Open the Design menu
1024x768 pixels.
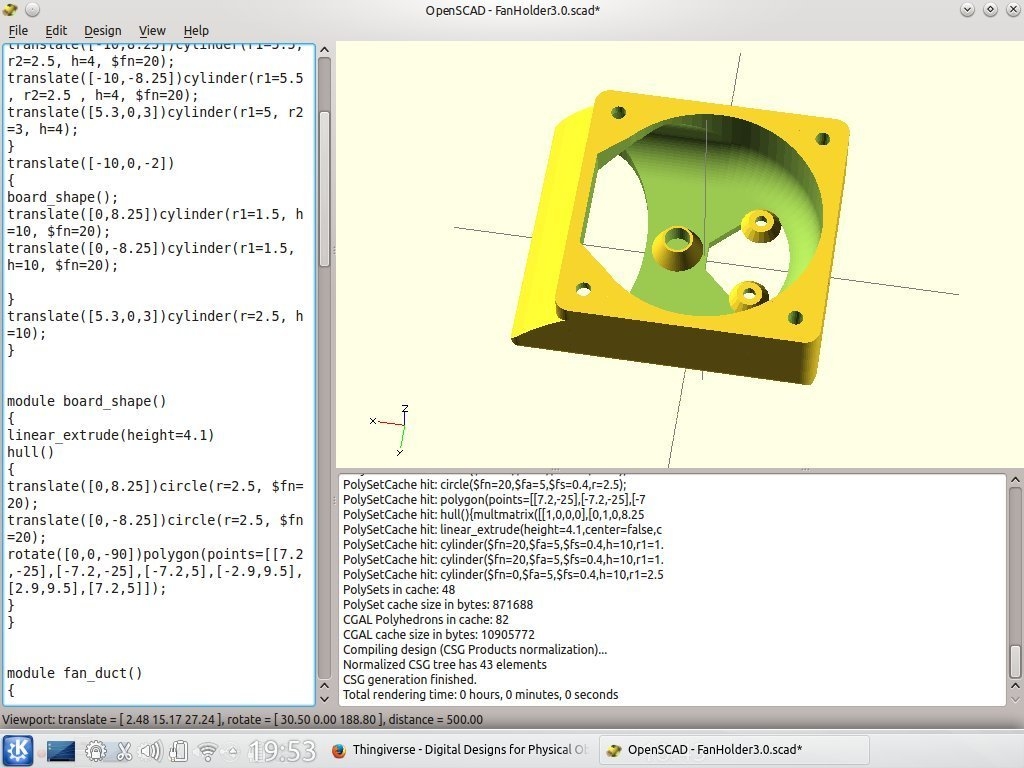click(102, 31)
